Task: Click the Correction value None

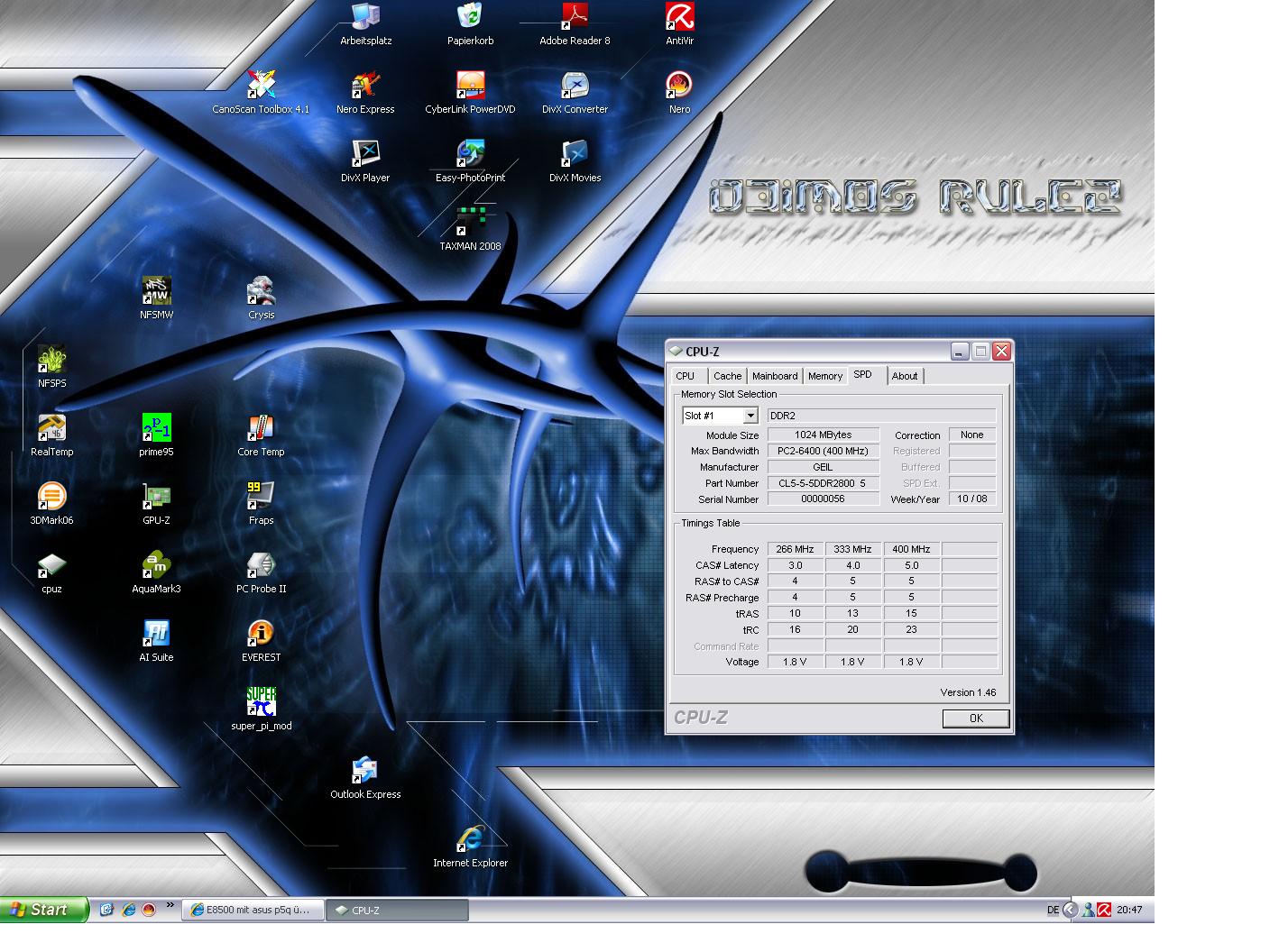Action: point(971,435)
